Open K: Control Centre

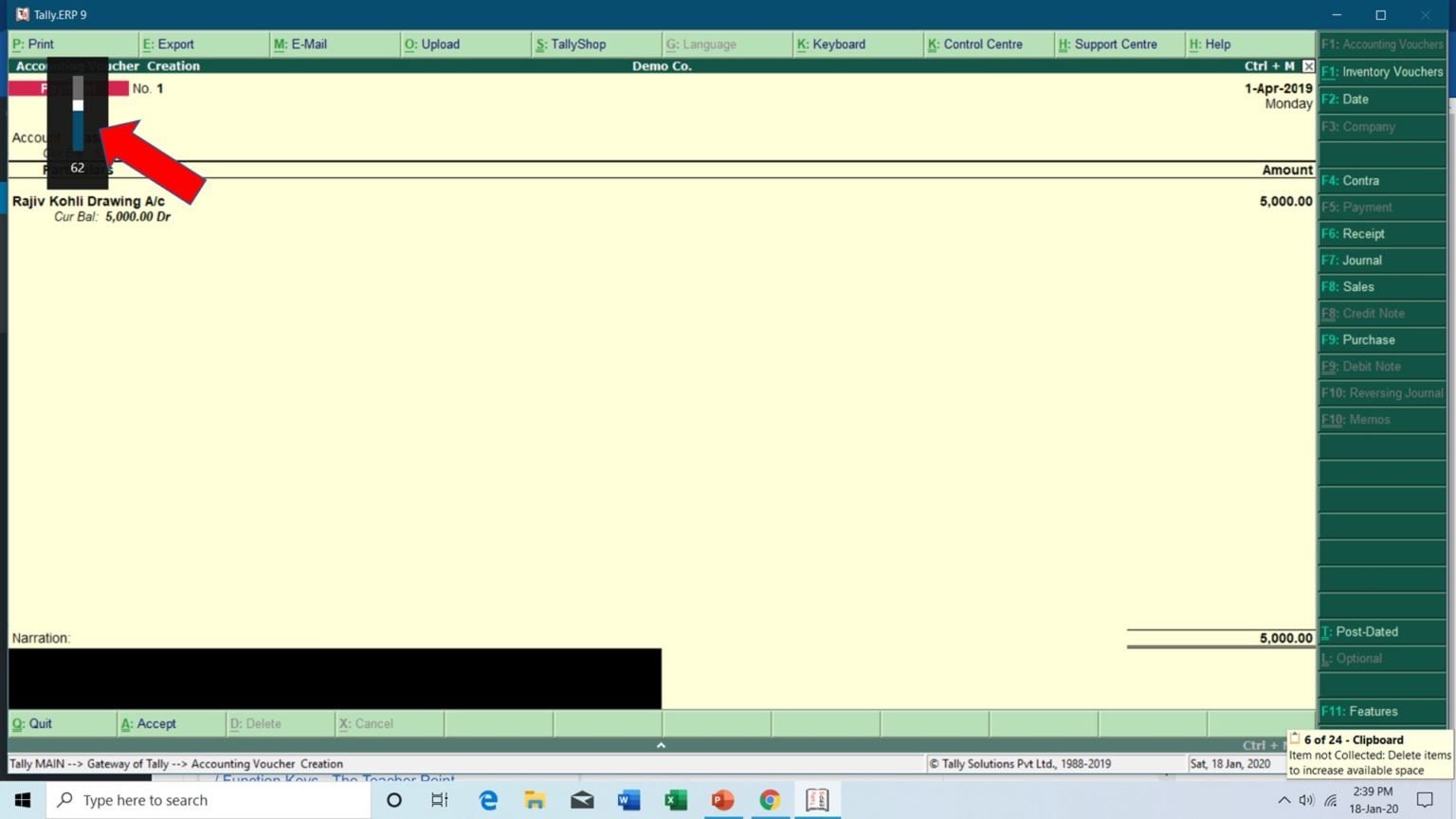989,44
